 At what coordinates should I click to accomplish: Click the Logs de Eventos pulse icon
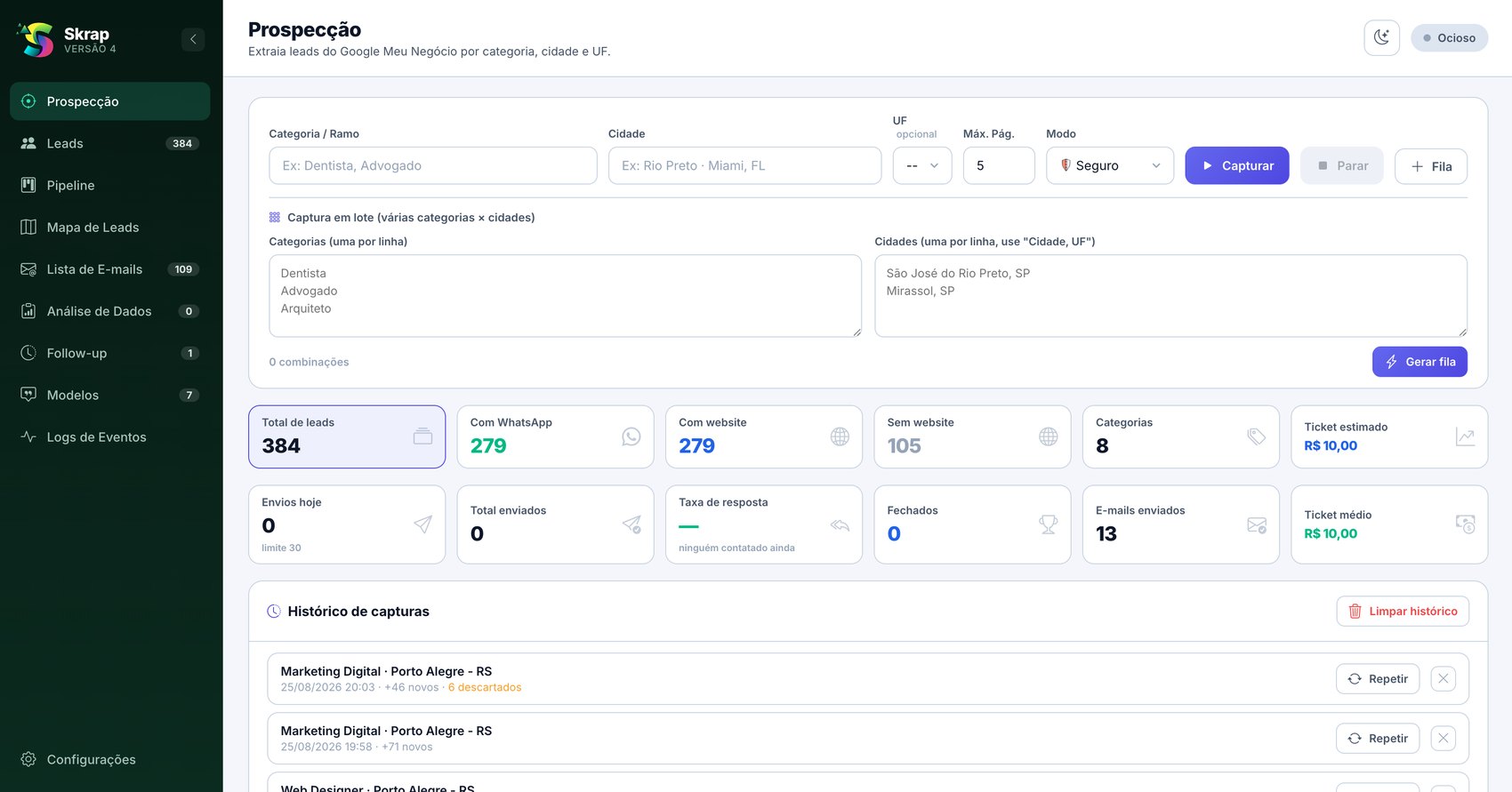pyautogui.click(x=28, y=436)
